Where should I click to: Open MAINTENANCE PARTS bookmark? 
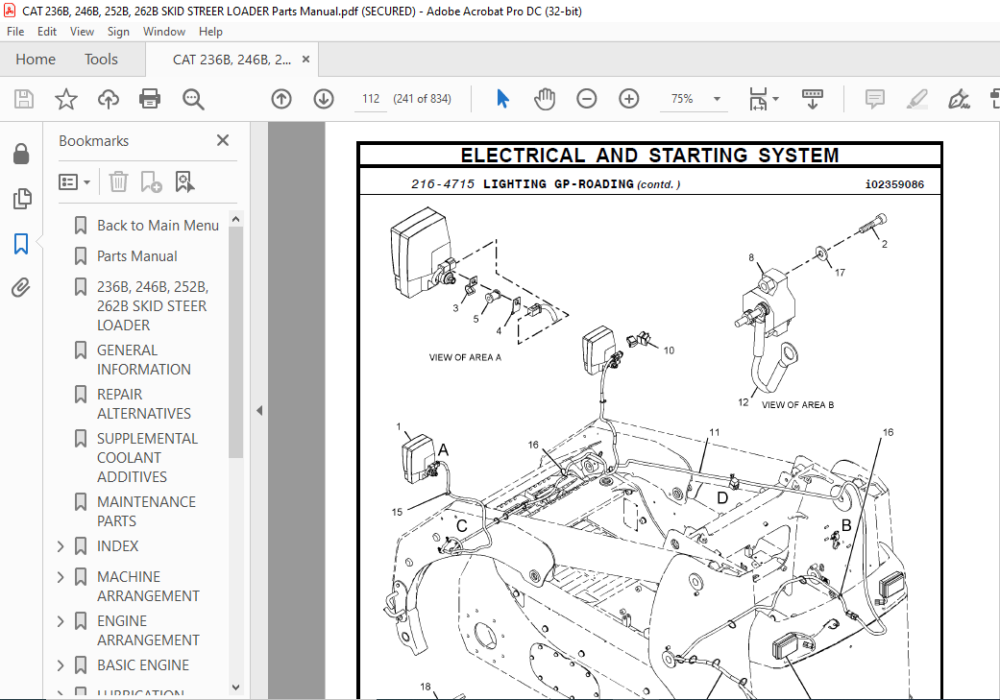click(x=146, y=511)
